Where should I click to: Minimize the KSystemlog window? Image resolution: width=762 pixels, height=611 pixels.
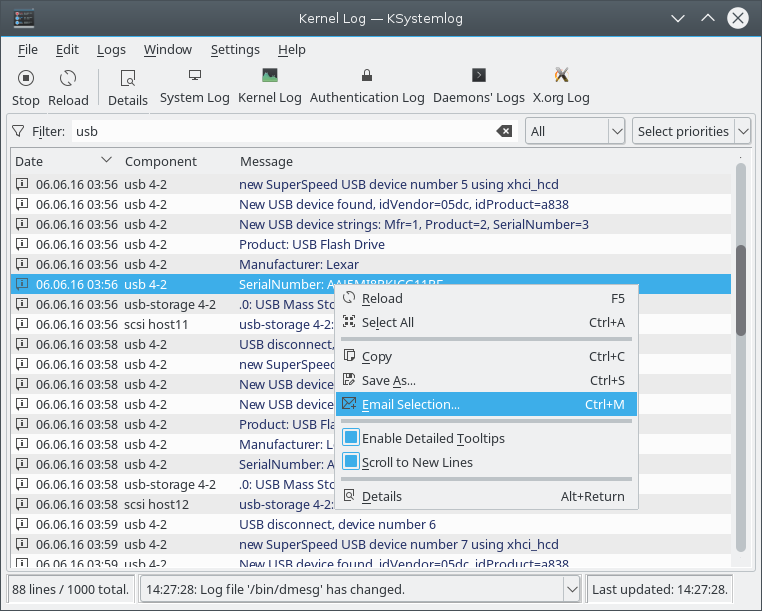678,18
